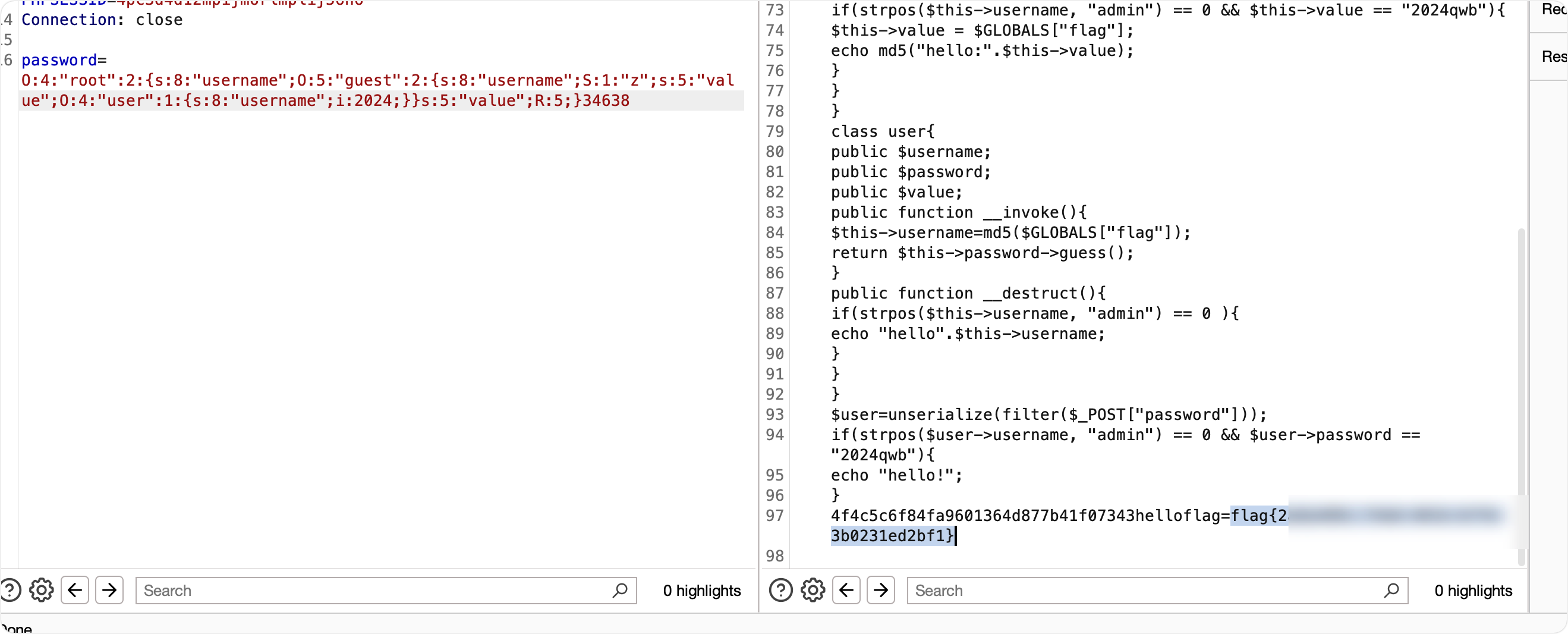Image resolution: width=1568 pixels, height=634 pixels.
Task: Click 'echo md5("hello:".$this->value);' line
Action: click(983, 51)
